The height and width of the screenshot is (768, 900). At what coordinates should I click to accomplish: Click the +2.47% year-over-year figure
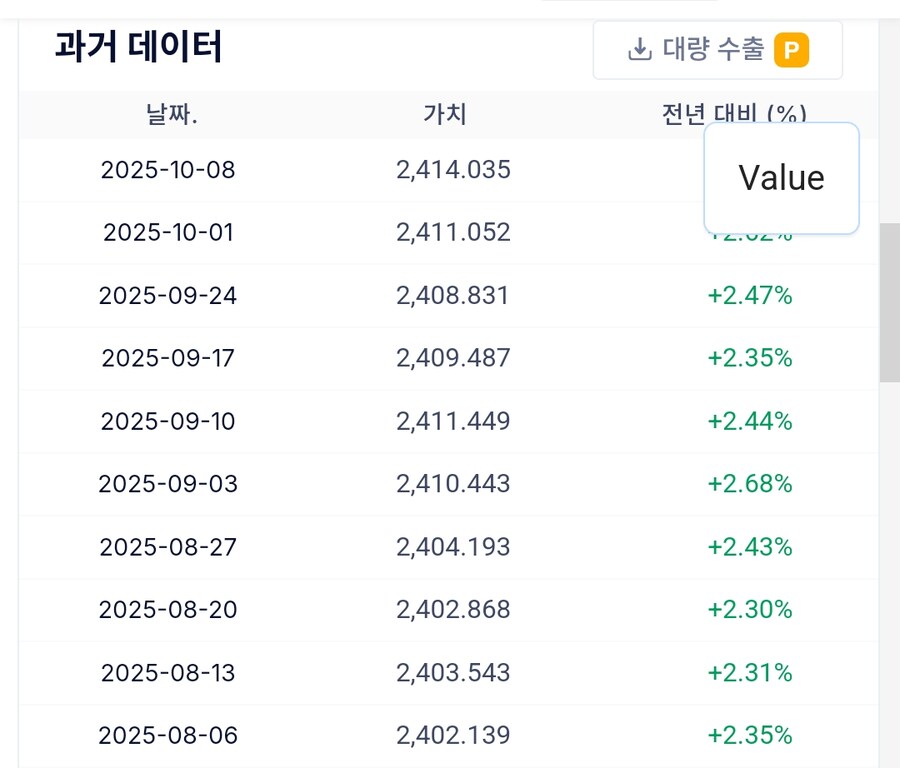tap(750, 296)
